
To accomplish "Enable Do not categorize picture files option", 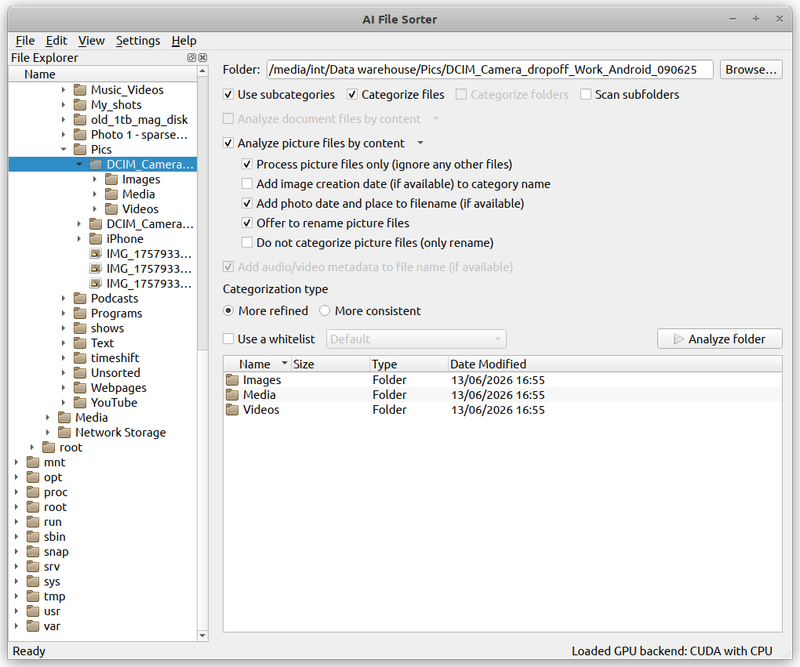I will click(247, 242).
